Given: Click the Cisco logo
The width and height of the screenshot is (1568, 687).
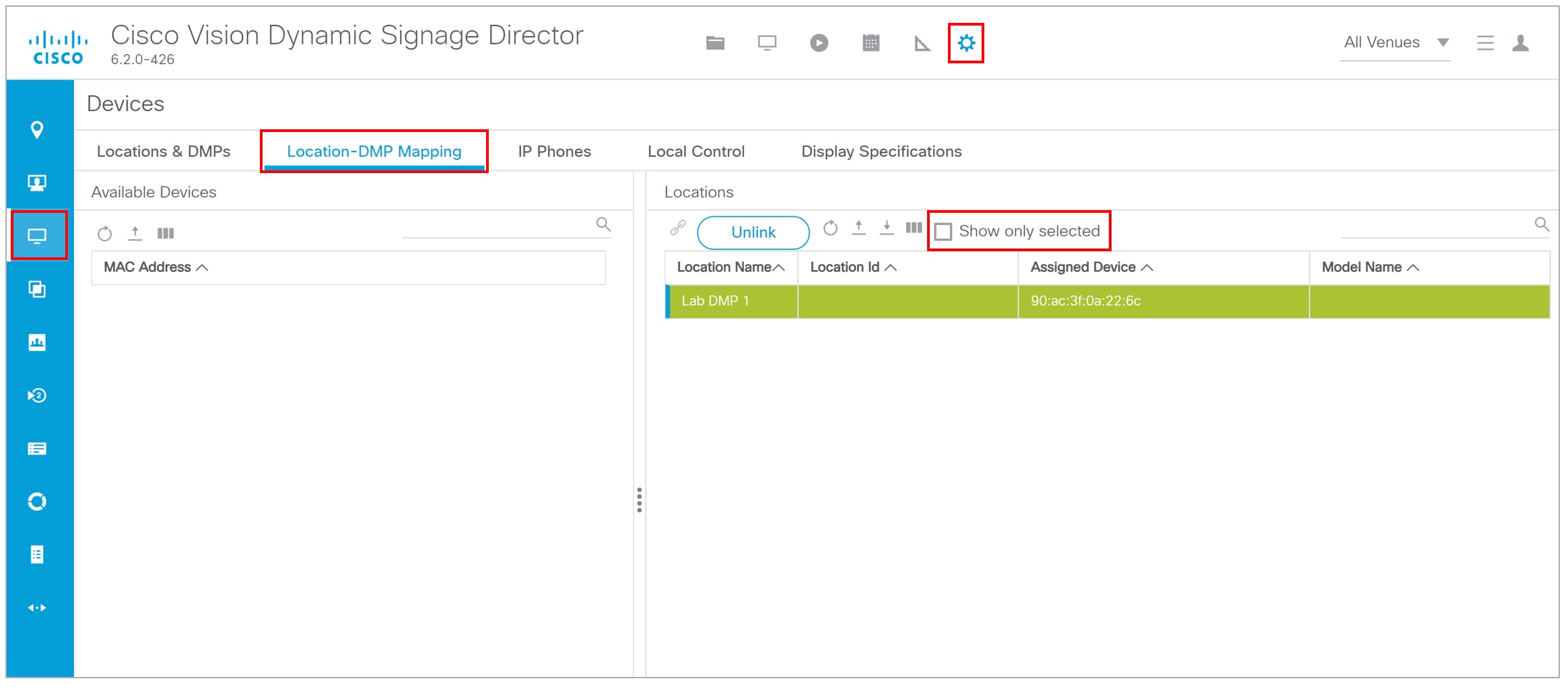Looking at the screenshot, I should tap(58, 47).
